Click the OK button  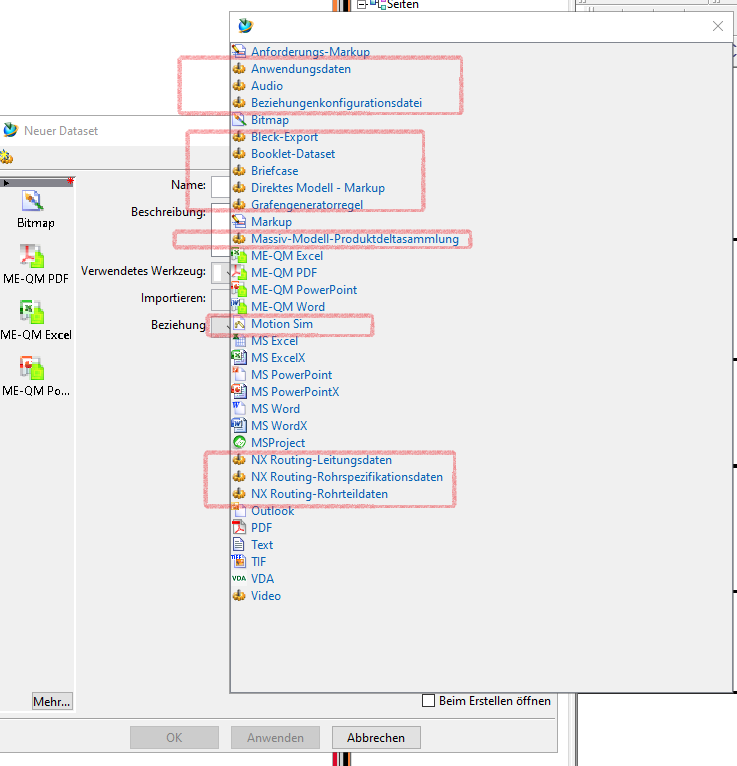174,738
